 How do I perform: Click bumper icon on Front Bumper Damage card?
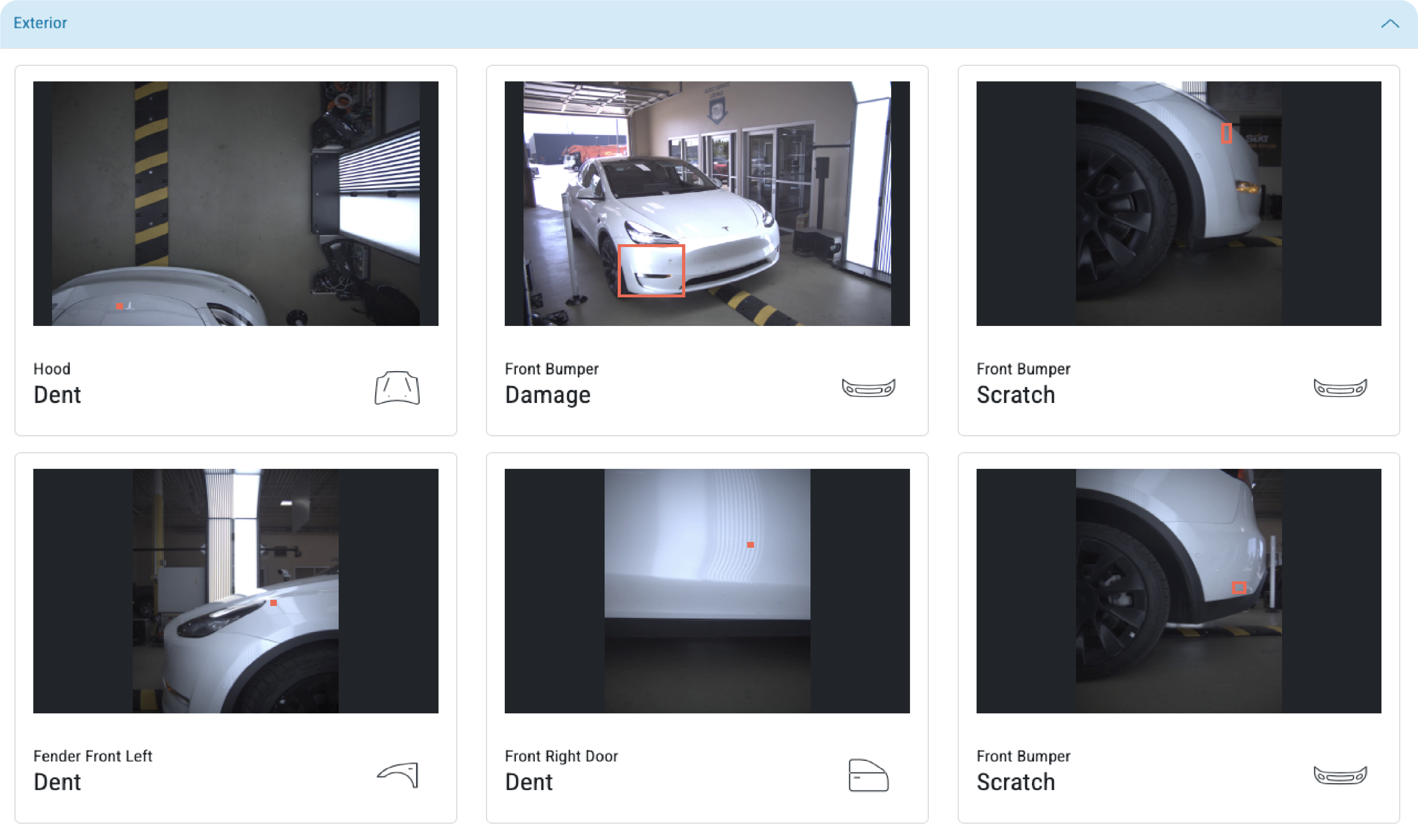[x=868, y=388]
